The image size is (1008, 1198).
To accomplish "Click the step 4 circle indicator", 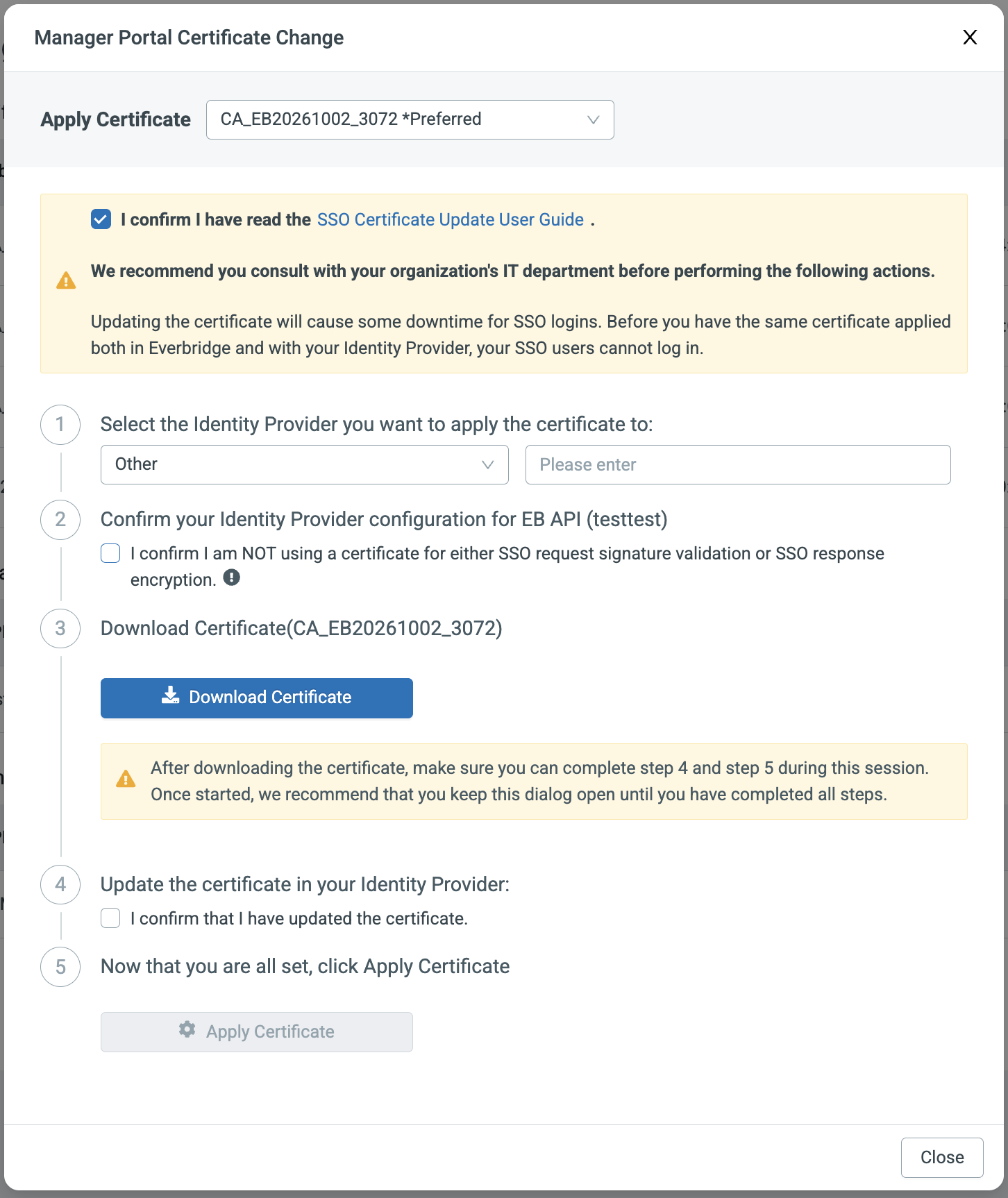I will click(60, 884).
